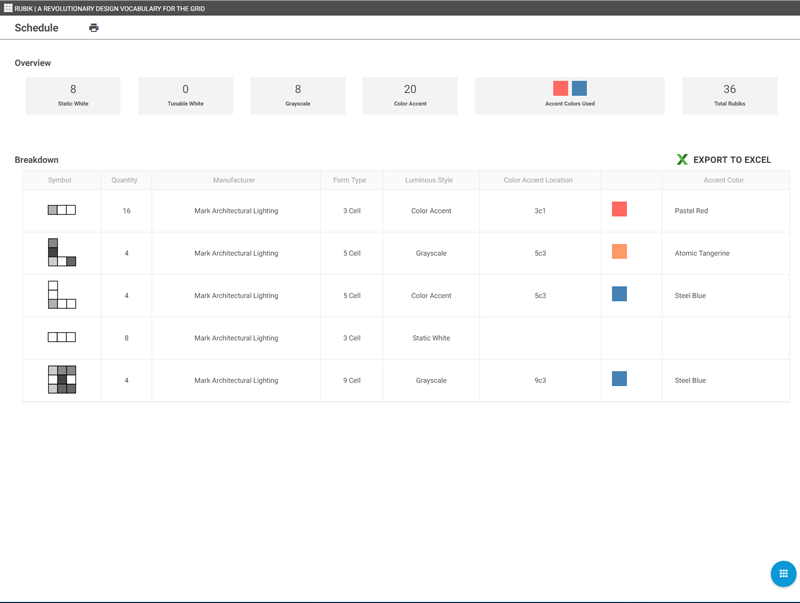The image size is (800, 603).
Task: Open the blue grid floating action button
Action: (783, 573)
